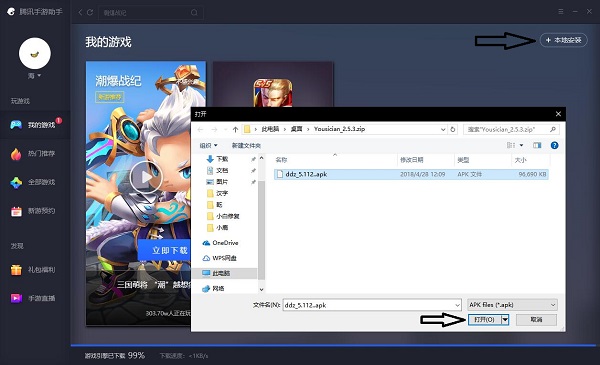Refresh the file dialog folder view
The width and height of the screenshot is (600, 365).
(x=453, y=129)
